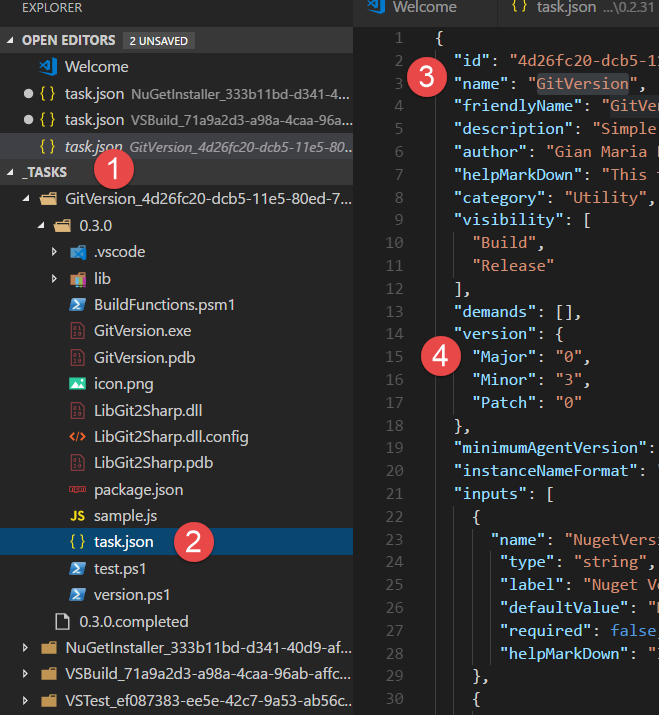Click the PowerShell icon of test.ps1
659x715 pixels.
click(77, 569)
